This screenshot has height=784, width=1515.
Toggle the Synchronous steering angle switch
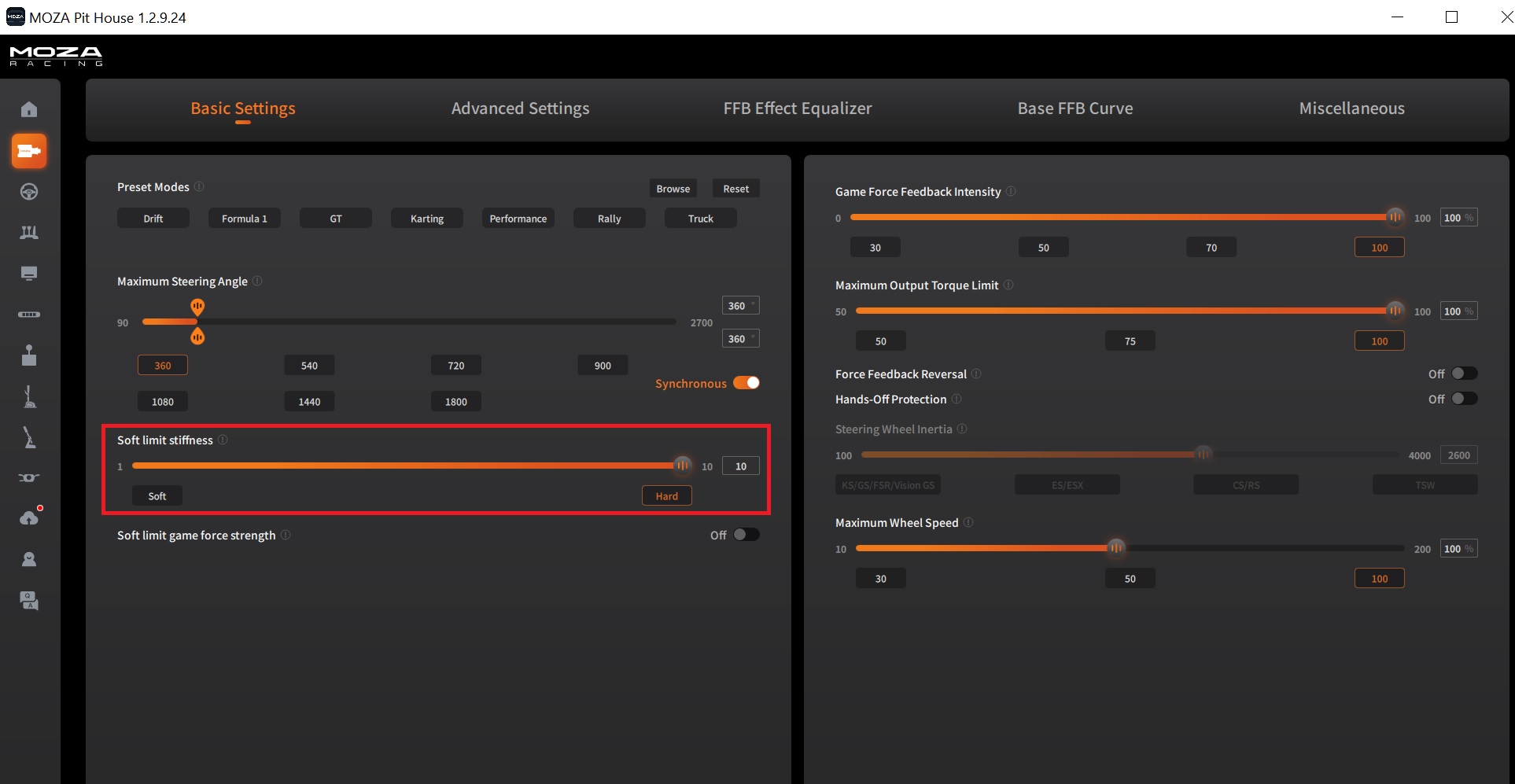[x=746, y=383]
